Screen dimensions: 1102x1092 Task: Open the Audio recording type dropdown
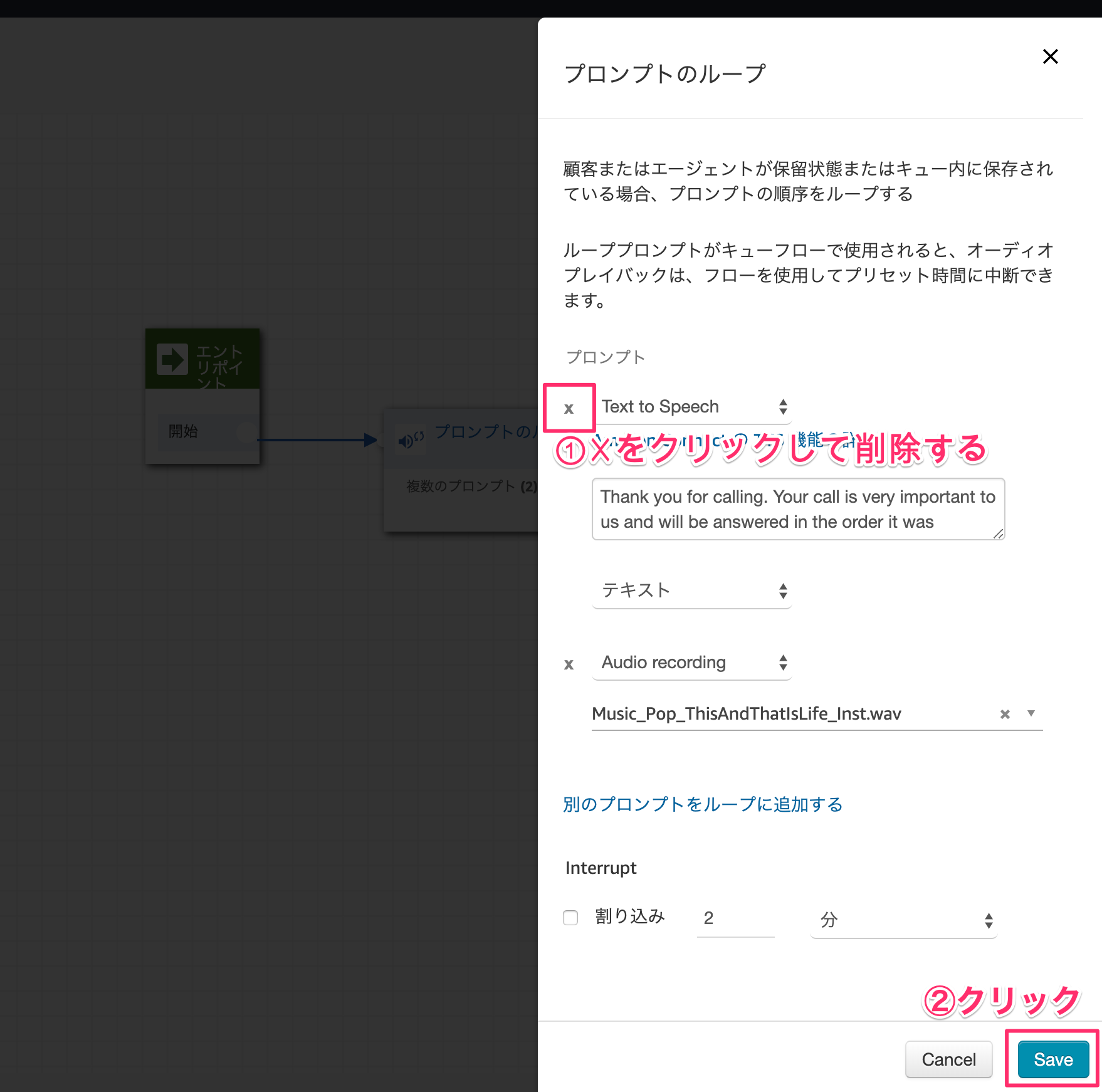(x=692, y=663)
